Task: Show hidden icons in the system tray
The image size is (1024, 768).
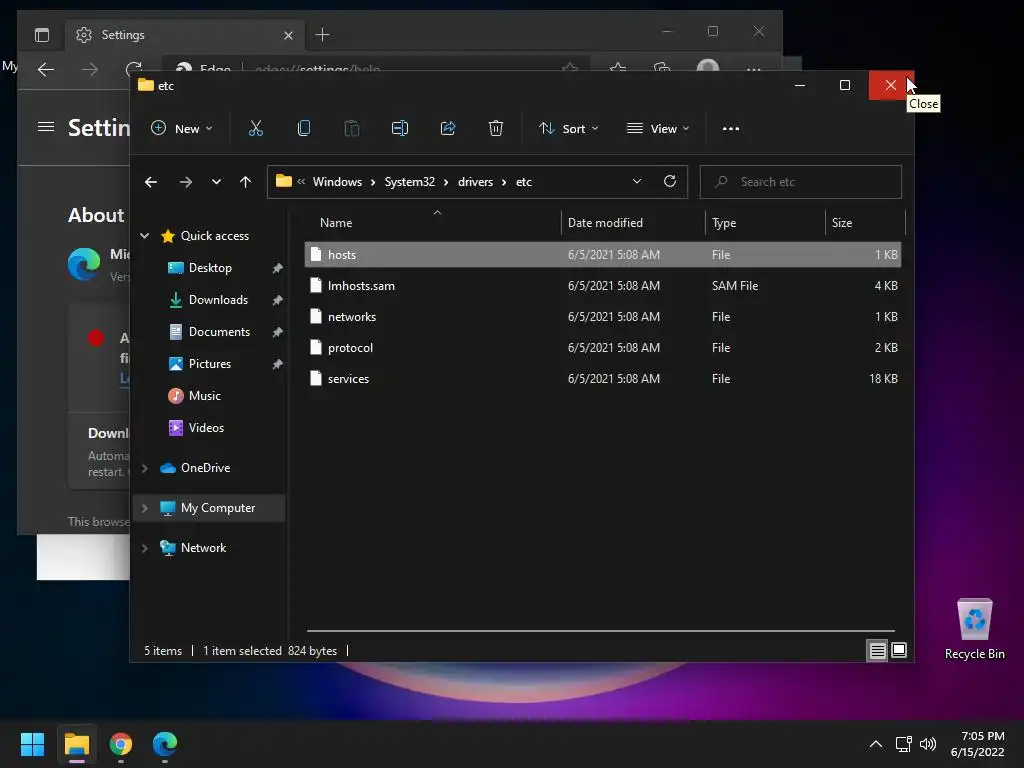Action: tap(876, 744)
